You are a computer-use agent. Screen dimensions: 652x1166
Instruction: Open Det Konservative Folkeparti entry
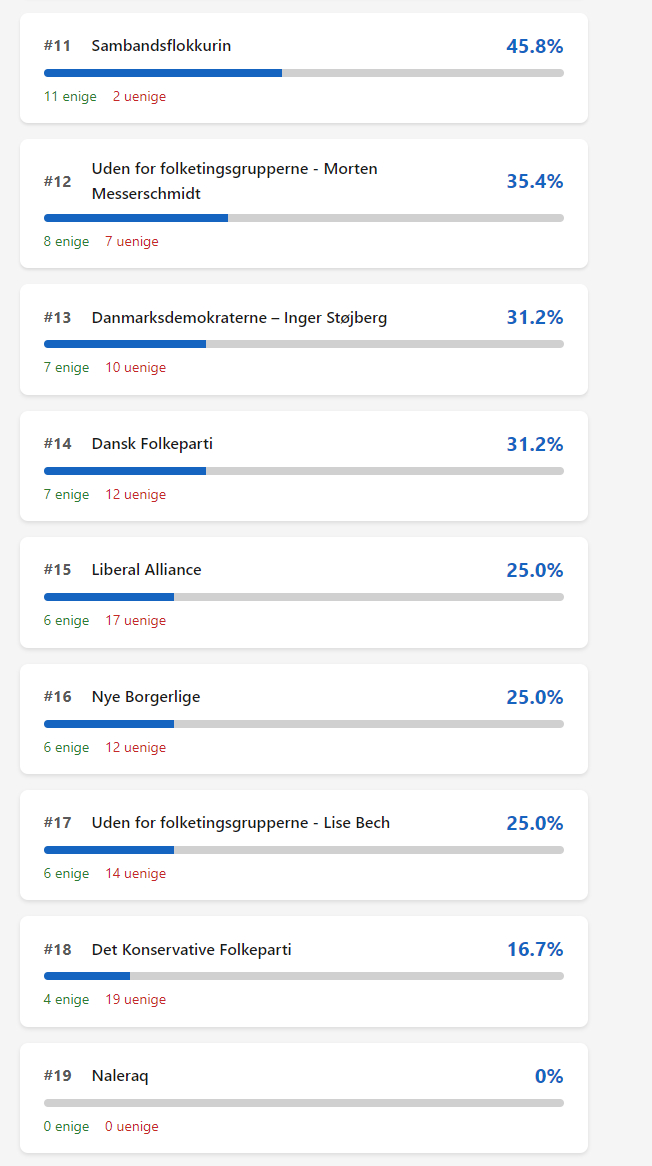tap(191, 950)
